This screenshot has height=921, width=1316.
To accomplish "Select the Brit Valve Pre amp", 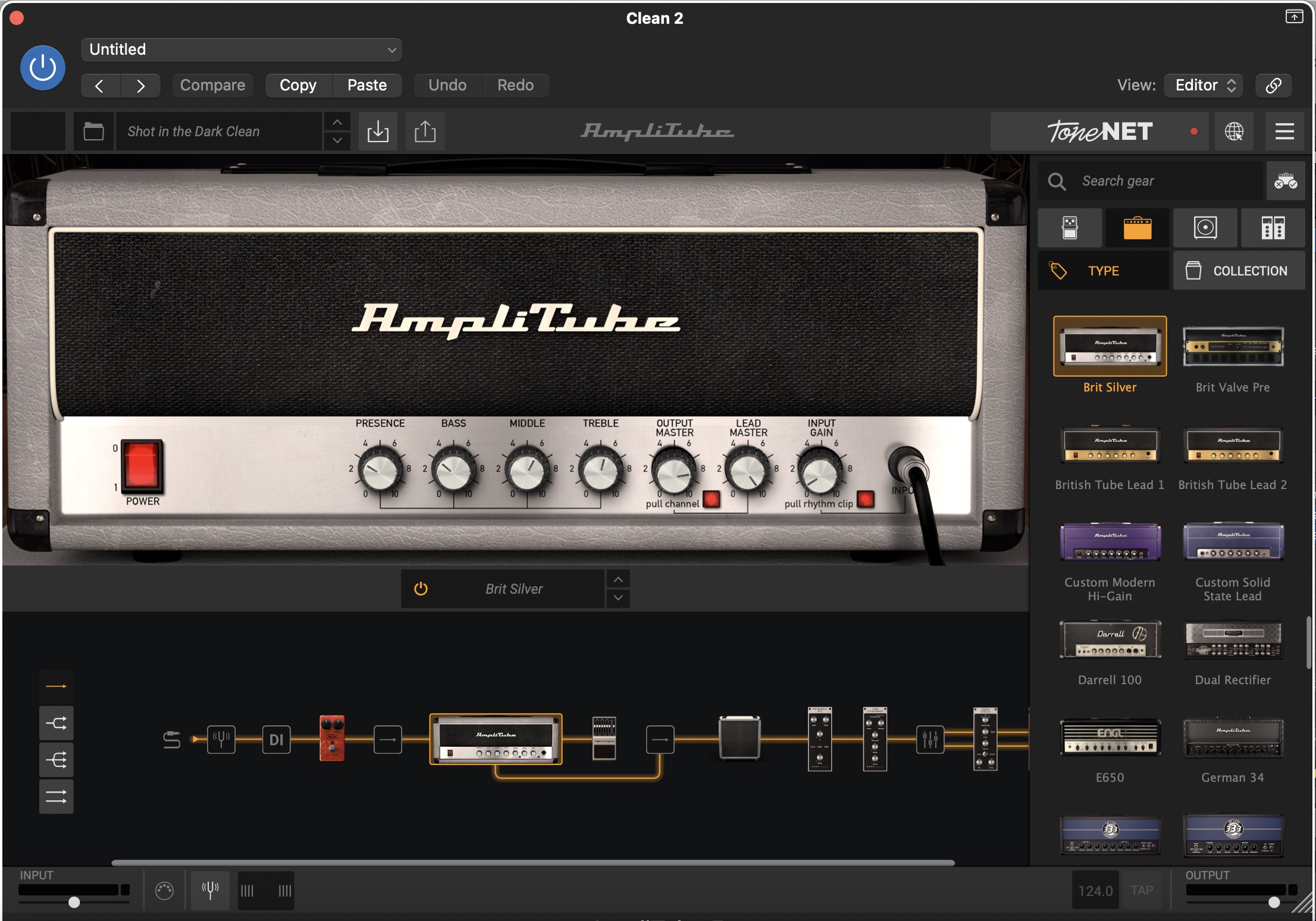I will coord(1233,346).
